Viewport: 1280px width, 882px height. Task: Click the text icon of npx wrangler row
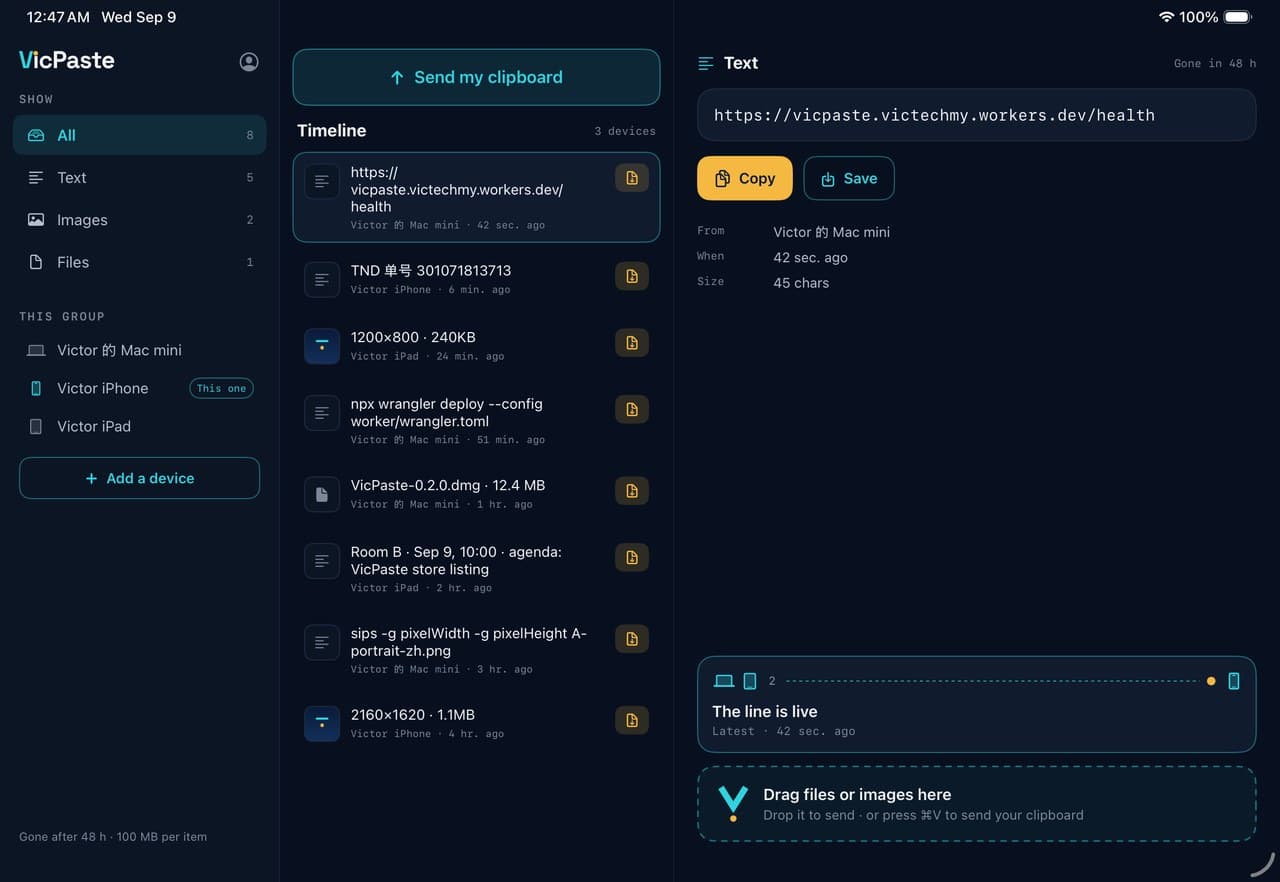(322, 412)
